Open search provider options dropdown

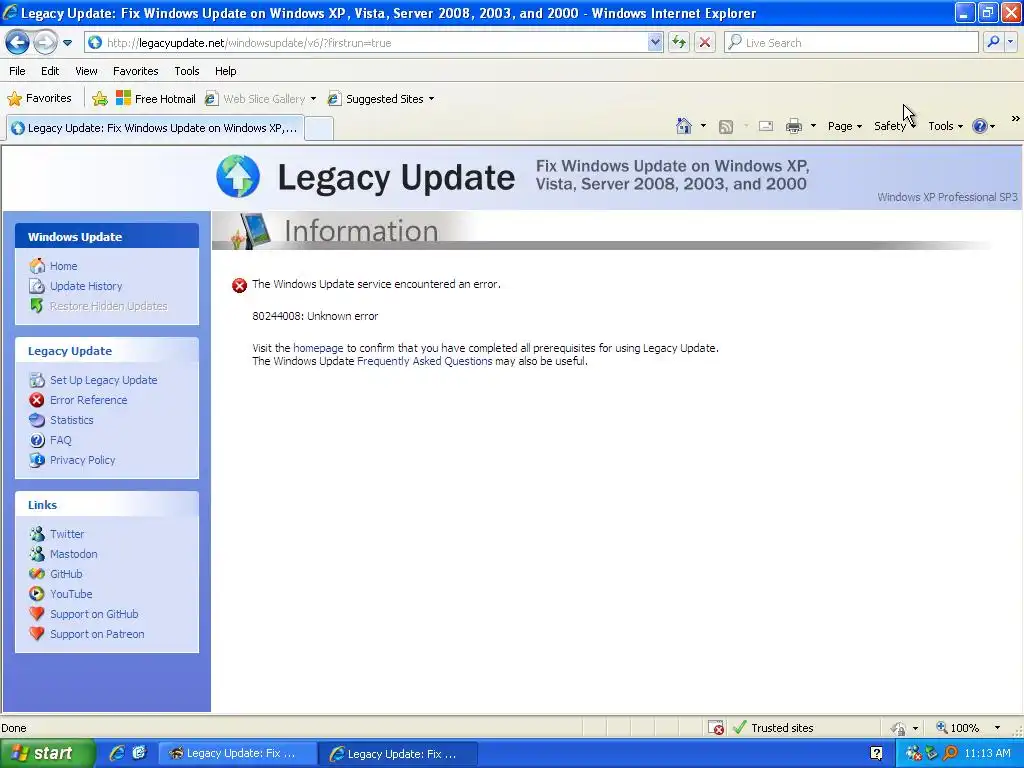(x=1011, y=42)
